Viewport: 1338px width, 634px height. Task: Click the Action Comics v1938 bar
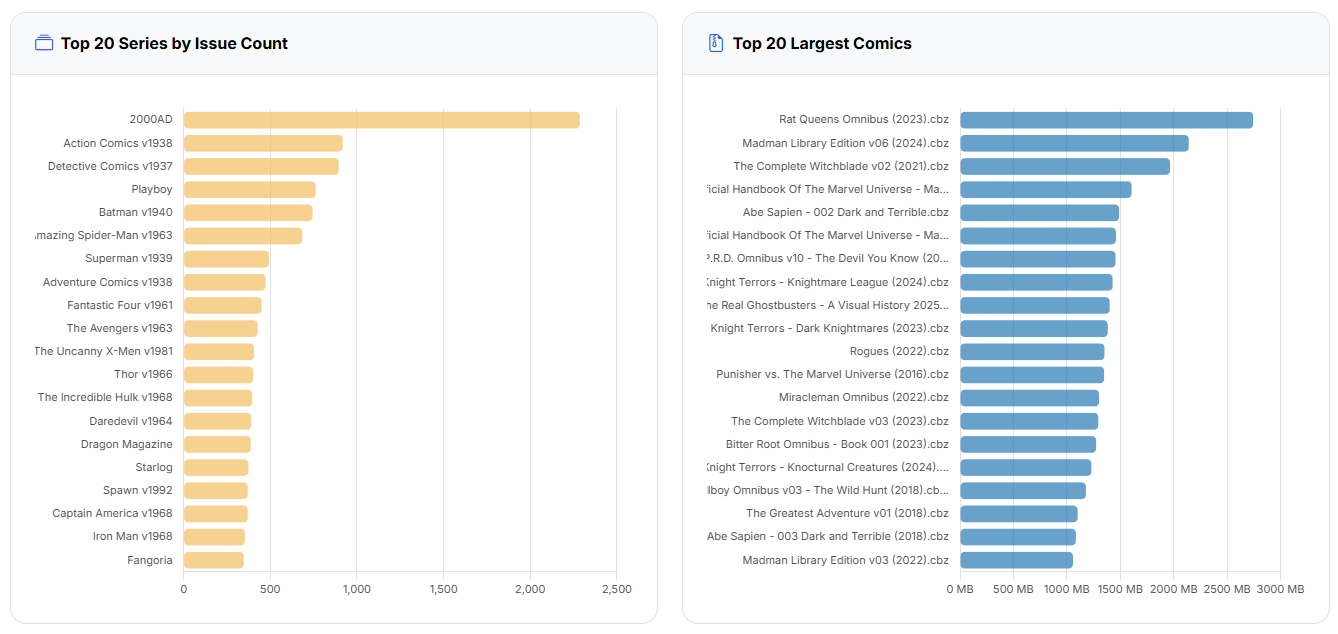[263, 143]
